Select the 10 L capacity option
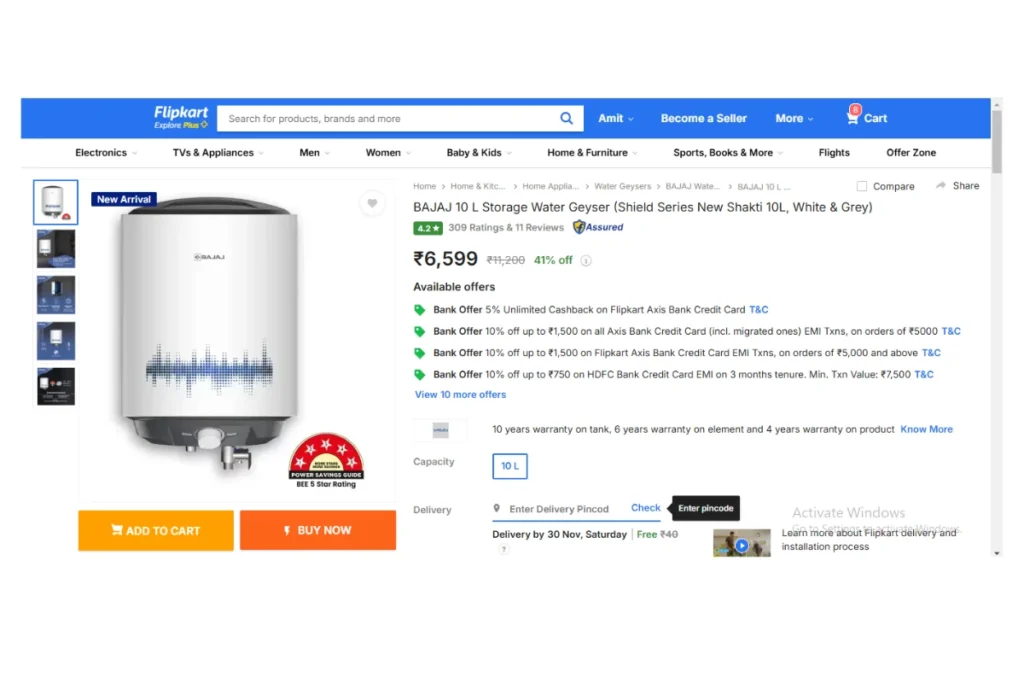The height and width of the screenshot is (683, 1024). 510,466
